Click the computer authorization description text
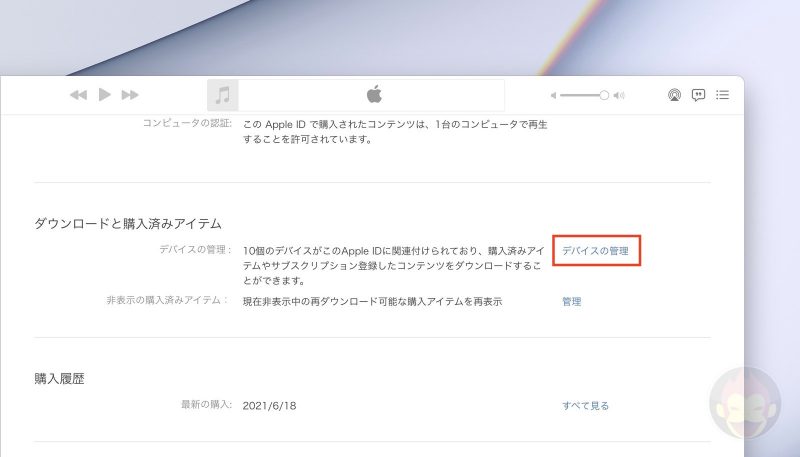This screenshot has width=800, height=457. (x=395, y=132)
